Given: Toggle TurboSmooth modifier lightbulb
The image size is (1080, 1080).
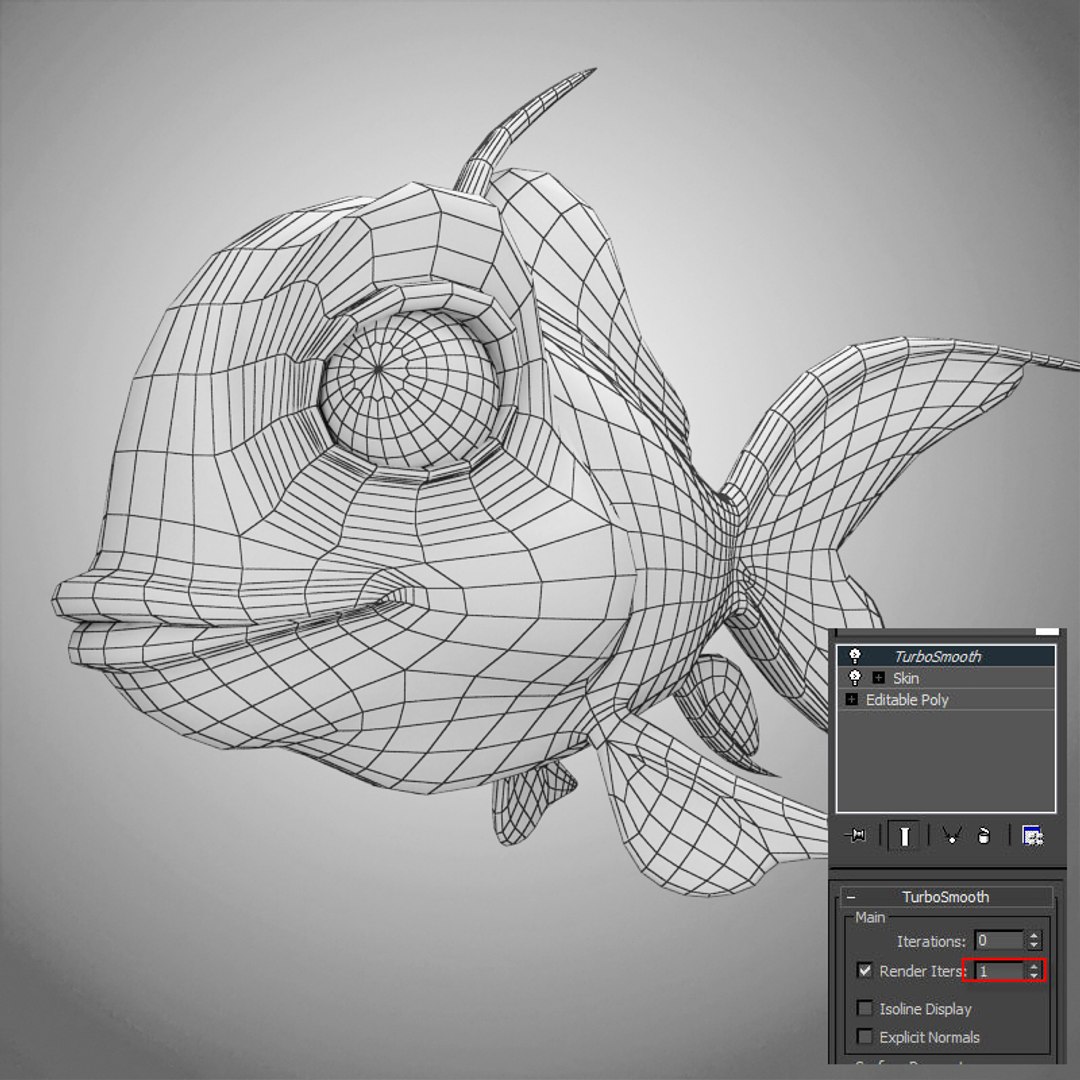Looking at the screenshot, I should point(855,656).
